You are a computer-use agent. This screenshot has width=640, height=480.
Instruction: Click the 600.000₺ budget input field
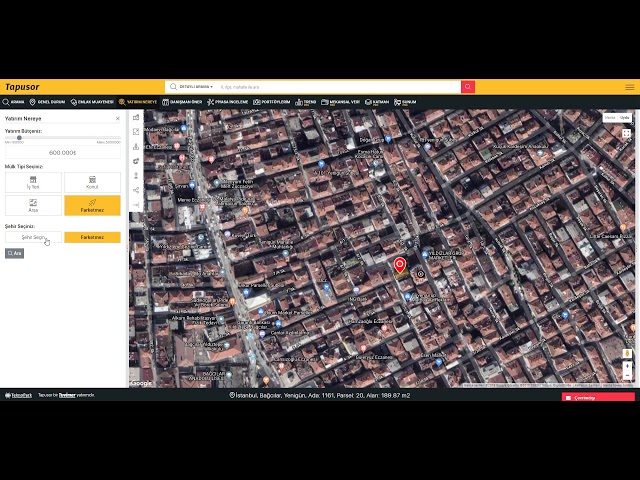pyautogui.click(x=63, y=152)
